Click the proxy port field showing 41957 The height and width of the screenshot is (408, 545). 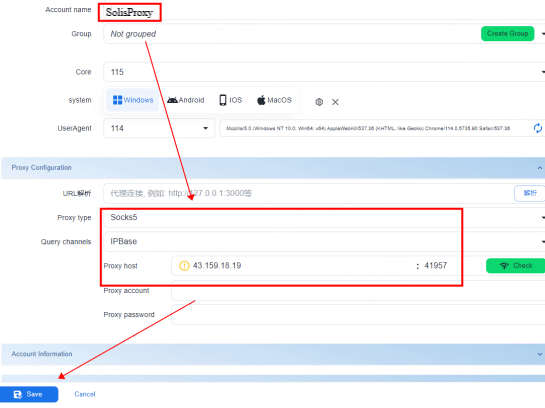[x=436, y=266]
